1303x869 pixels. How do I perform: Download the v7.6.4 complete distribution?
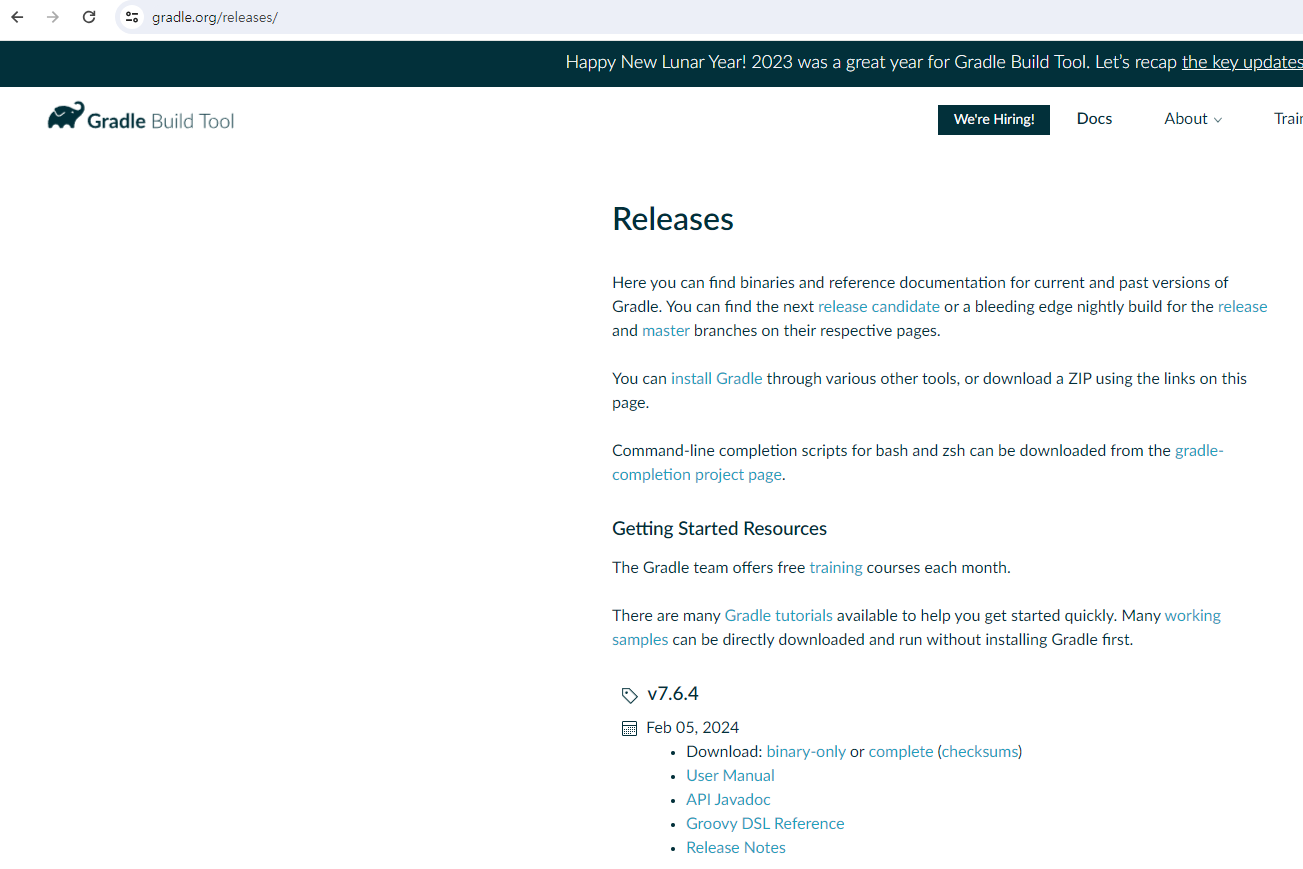click(901, 751)
